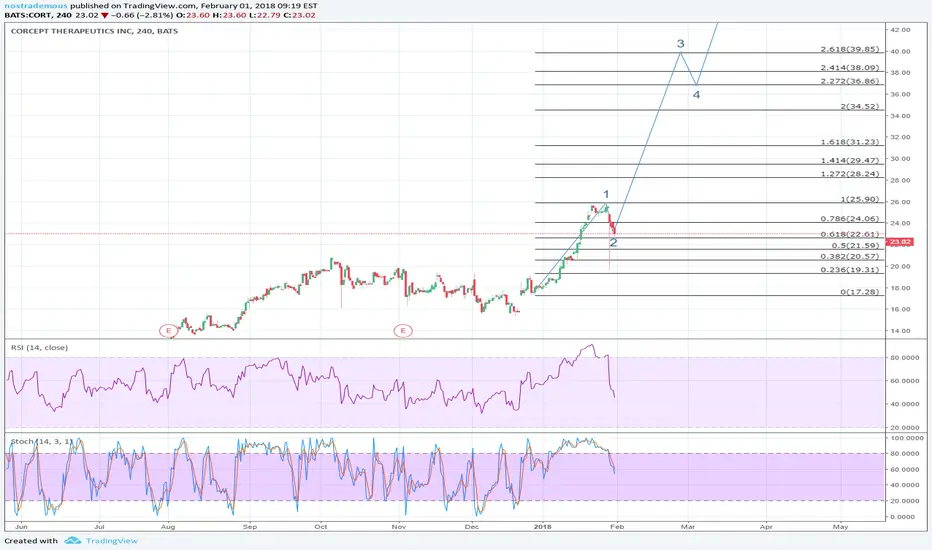
Task: Click the earnings E marker near August
Action: 169,331
